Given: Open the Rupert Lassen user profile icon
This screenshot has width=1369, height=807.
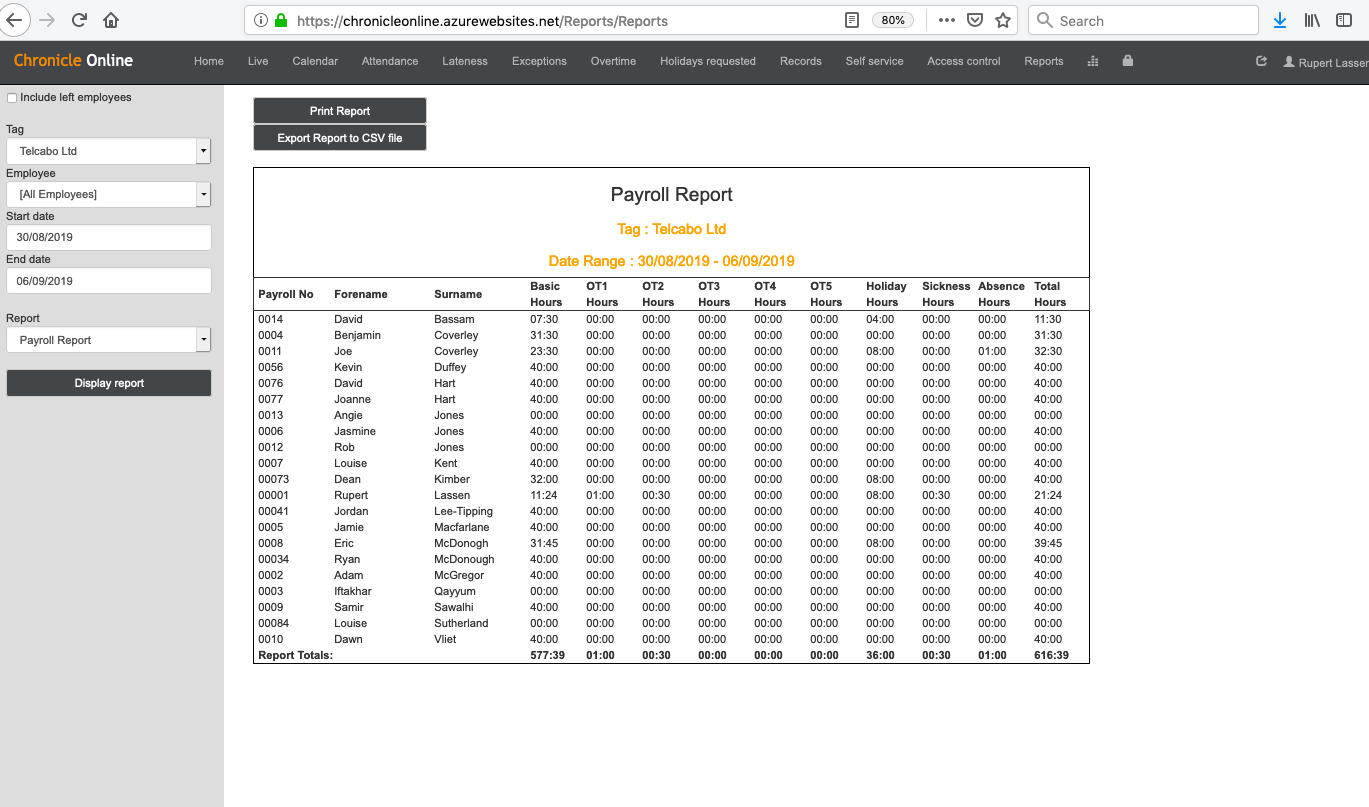Looking at the screenshot, I should tap(1290, 61).
